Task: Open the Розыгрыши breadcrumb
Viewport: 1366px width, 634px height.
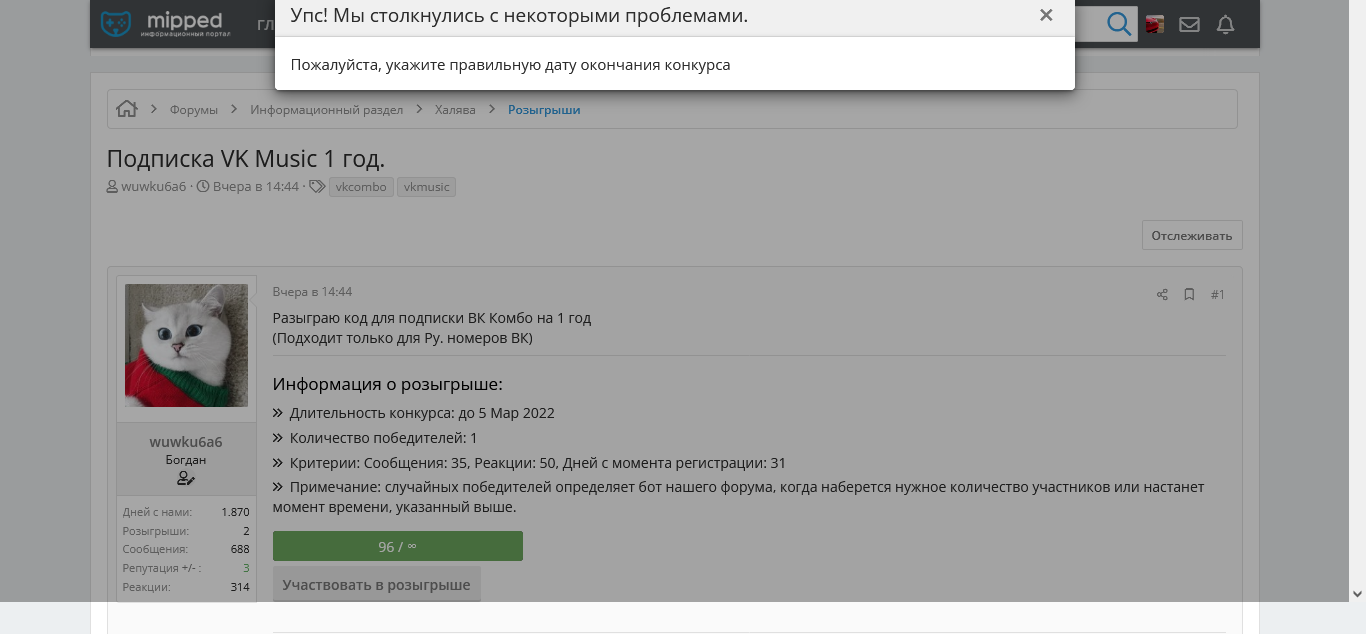Action: pos(544,110)
